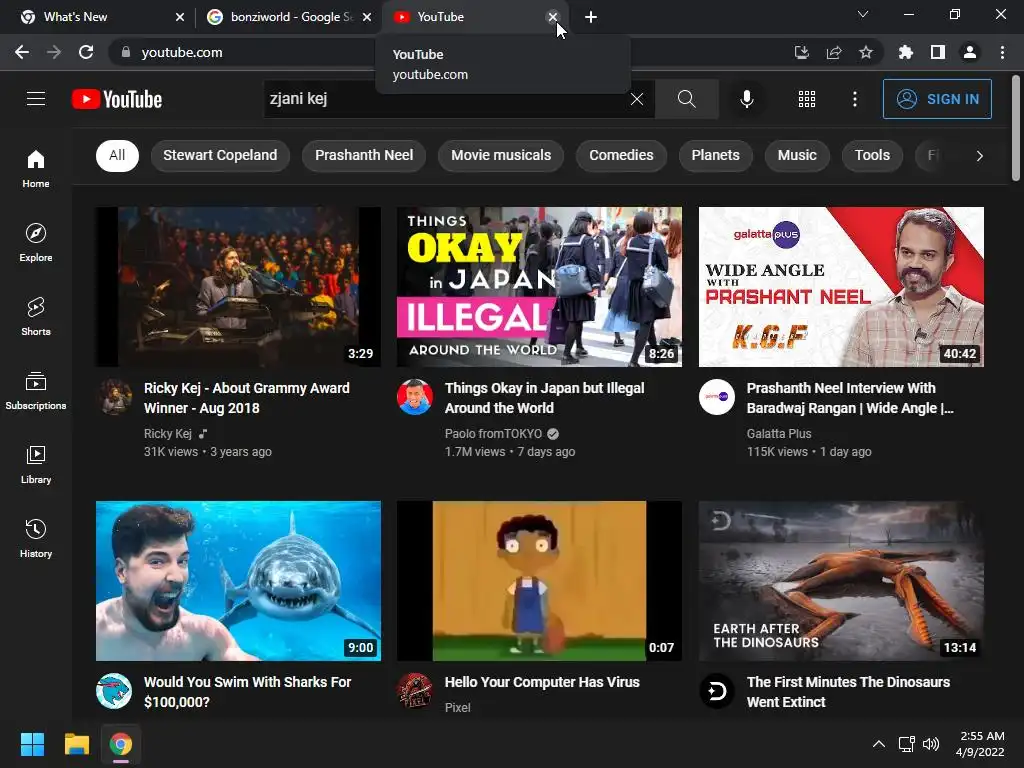Image resolution: width=1024 pixels, height=768 pixels.
Task: Switch to the bonziworld Google Search tab
Action: click(287, 17)
